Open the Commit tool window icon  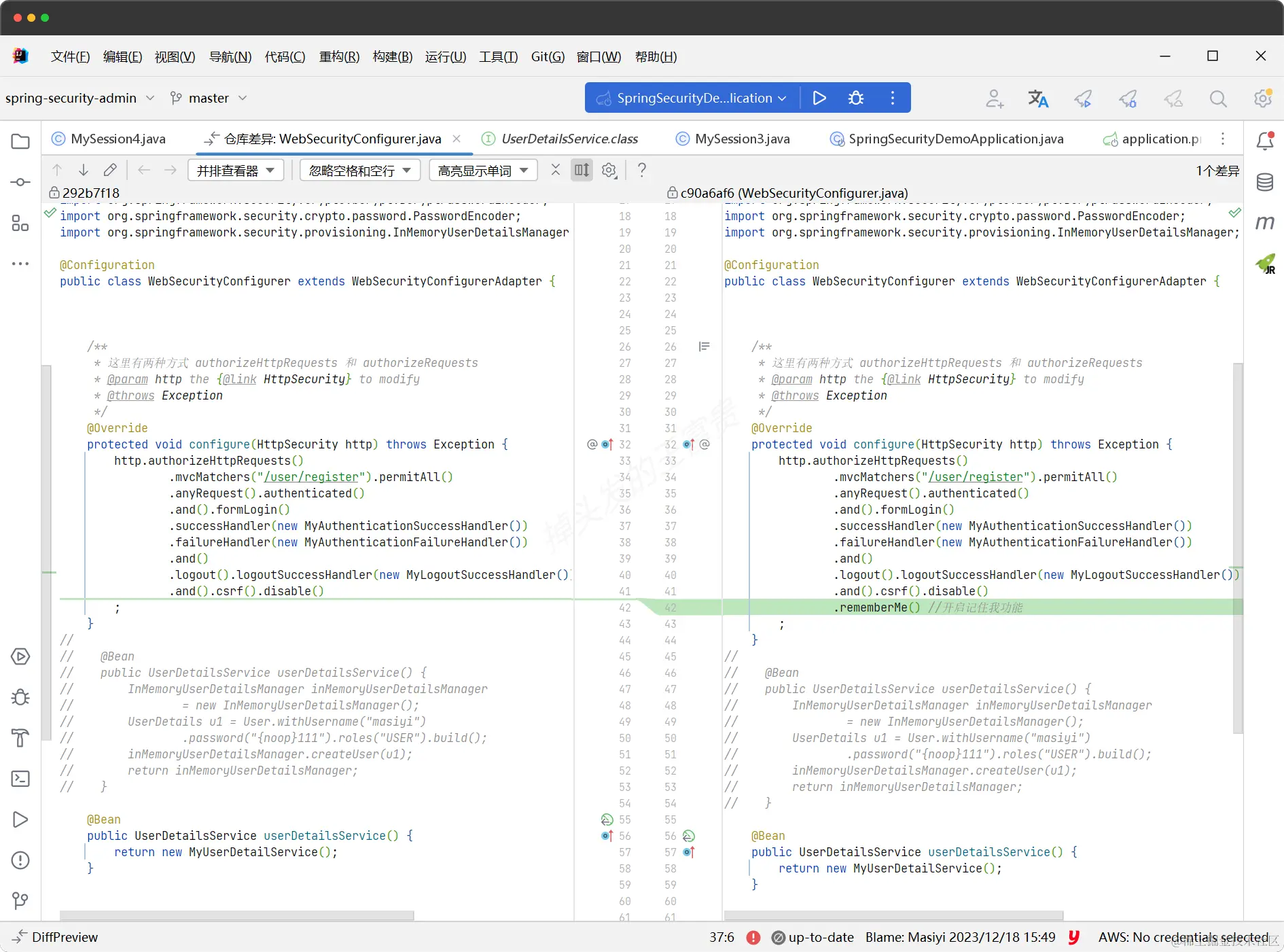pyautogui.click(x=20, y=182)
